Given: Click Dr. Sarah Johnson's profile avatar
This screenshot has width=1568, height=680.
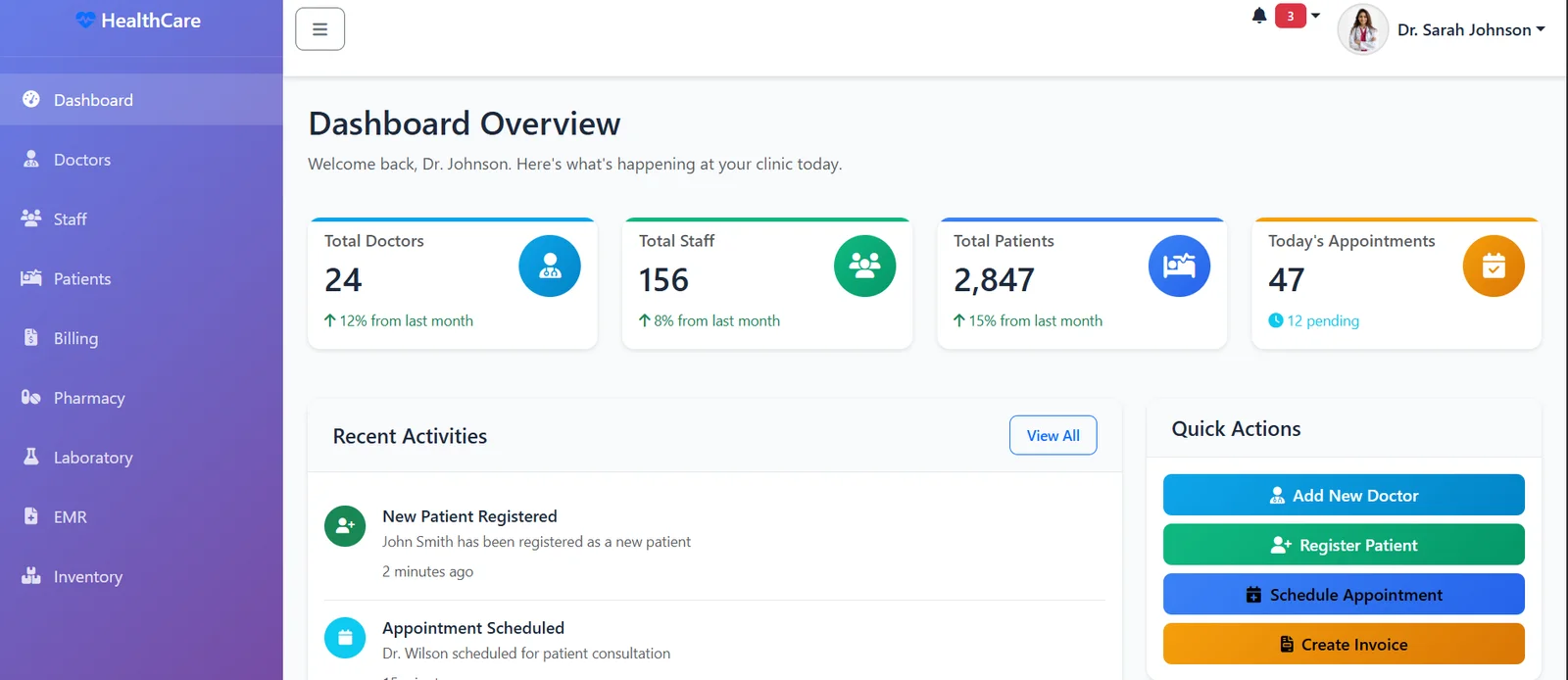Looking at the screenshot, I should point(1362,29).
